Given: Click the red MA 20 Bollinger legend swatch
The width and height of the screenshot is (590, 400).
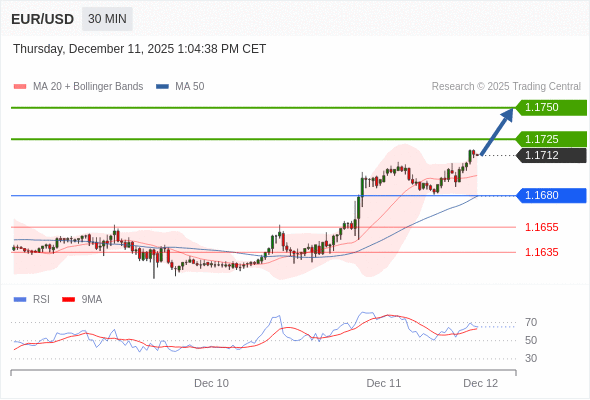Looking at the screenshot, I should pyautogui.click(x=20, y=87).
